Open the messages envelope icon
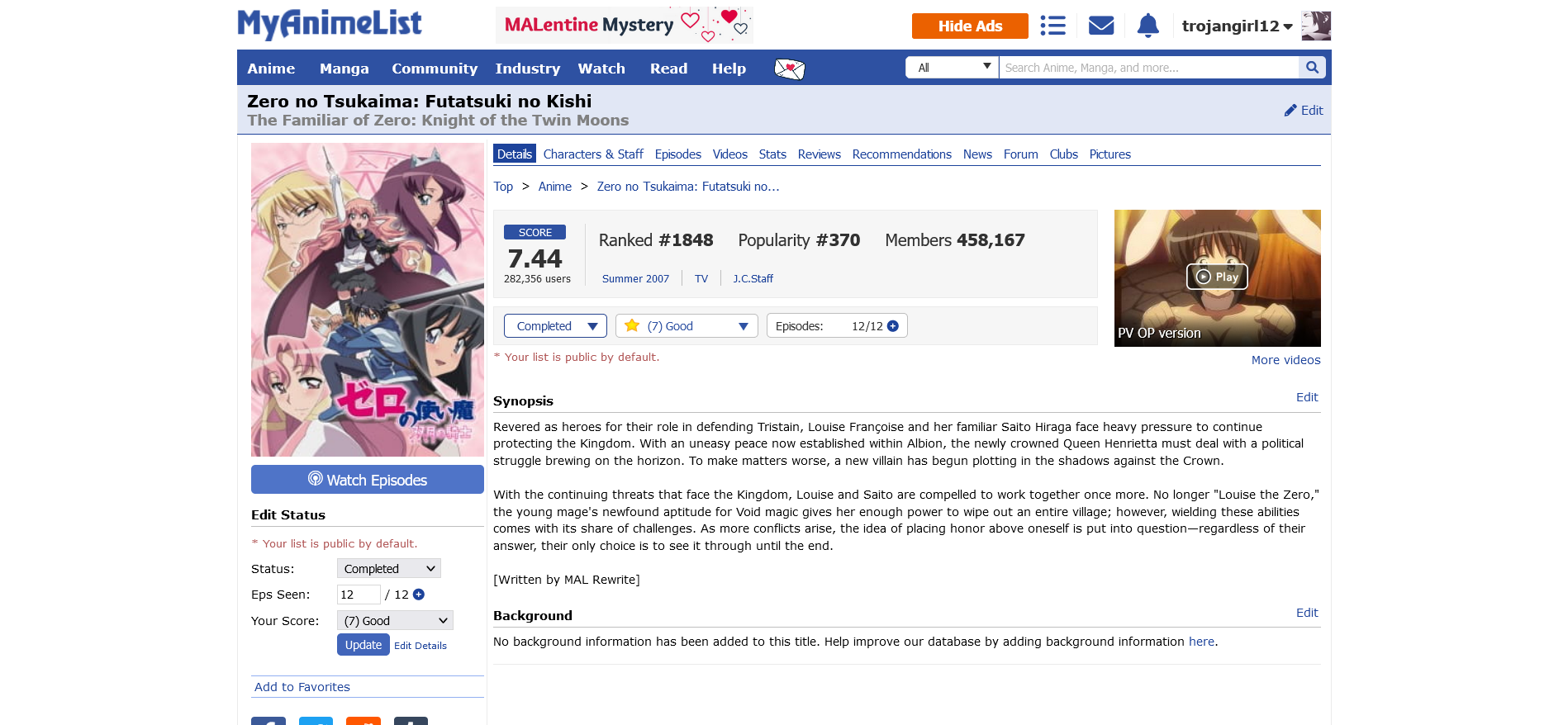Screen dimensions: 1568x725 click(1101, 26)
